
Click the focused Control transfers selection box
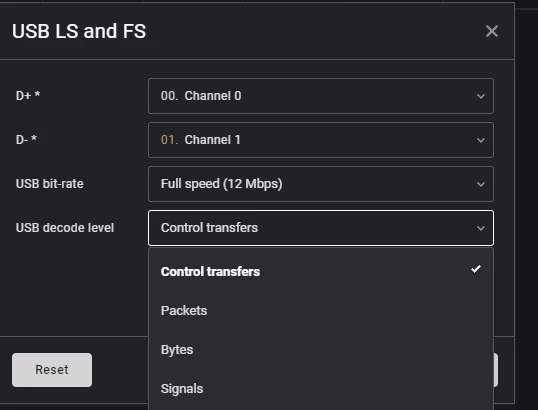click(x=321, y=228)
